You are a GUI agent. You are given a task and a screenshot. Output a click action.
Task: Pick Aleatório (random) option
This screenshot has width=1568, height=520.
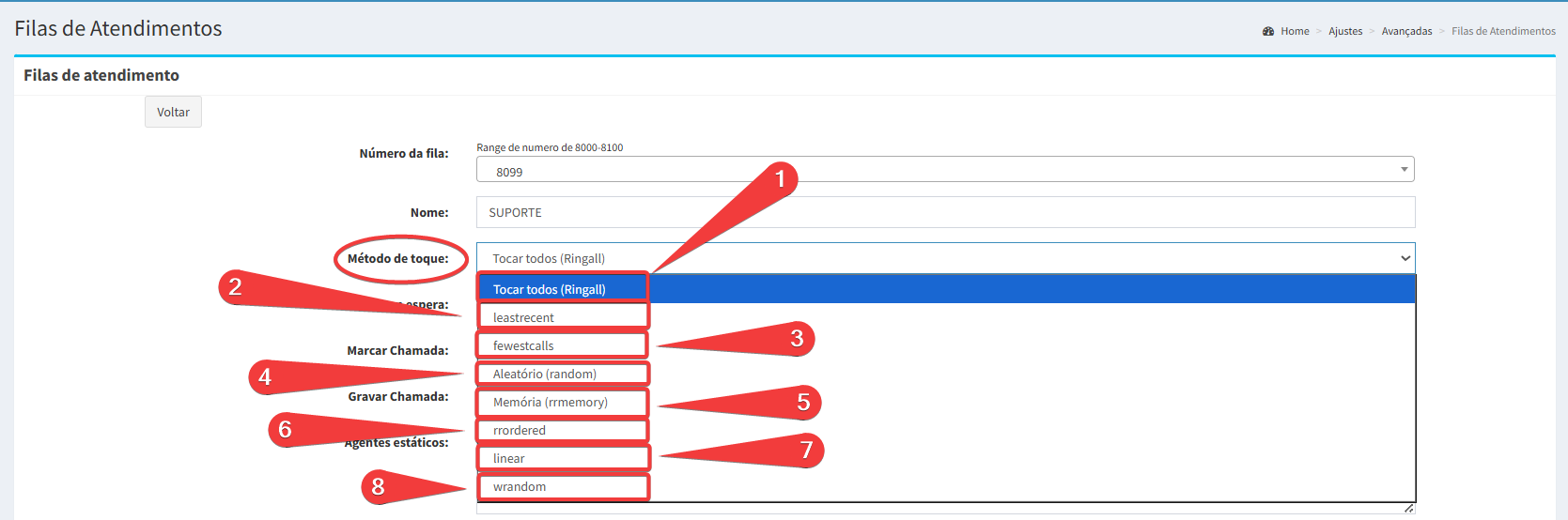point(545,374)
